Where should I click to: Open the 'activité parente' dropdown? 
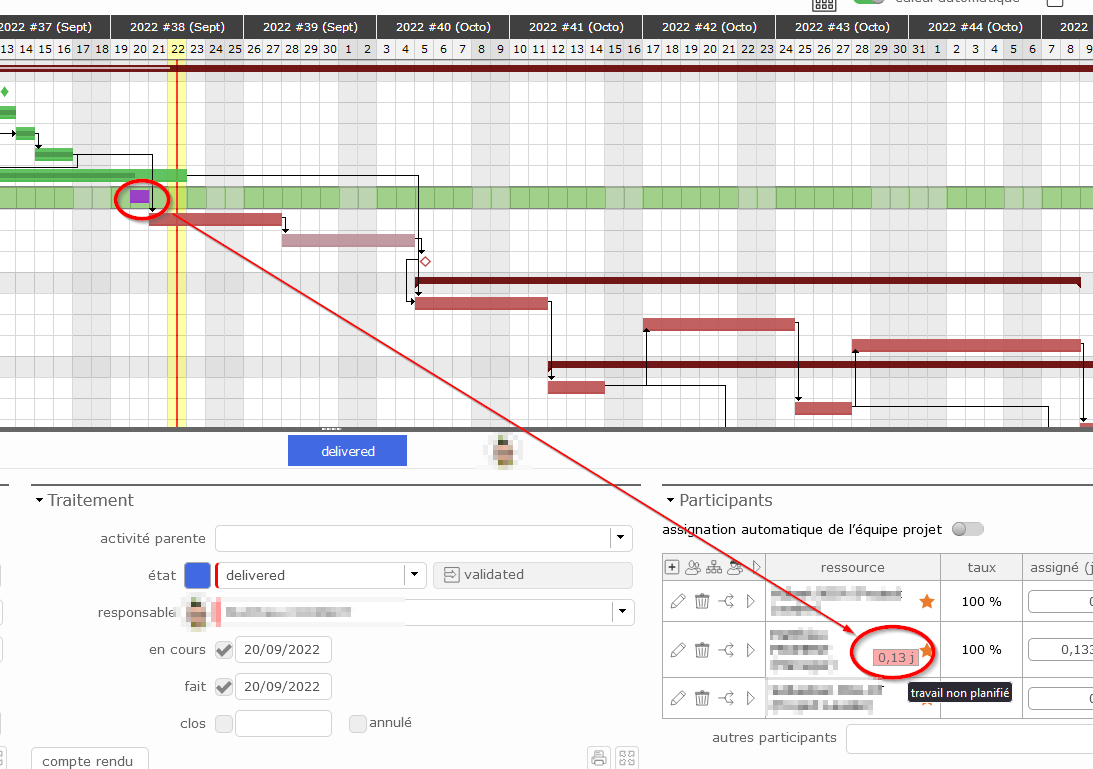621,539
